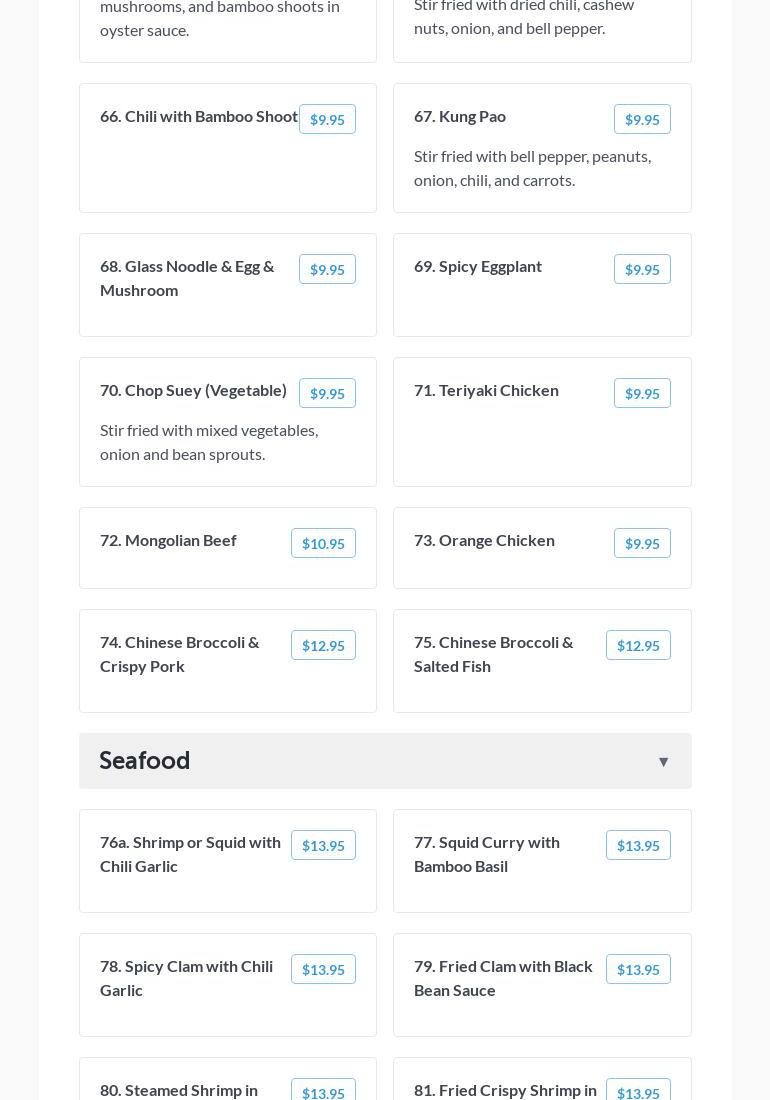Collapse the Seafood section arrow
This screenshot has width=770, height=1100.
pyautogui.click(x=663, y=762)
